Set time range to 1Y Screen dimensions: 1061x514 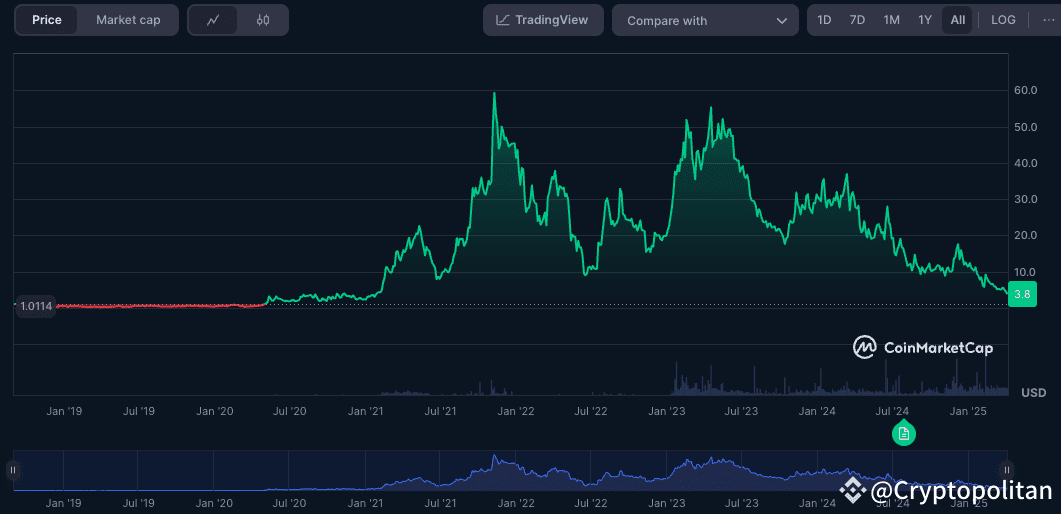click(925, 20)
